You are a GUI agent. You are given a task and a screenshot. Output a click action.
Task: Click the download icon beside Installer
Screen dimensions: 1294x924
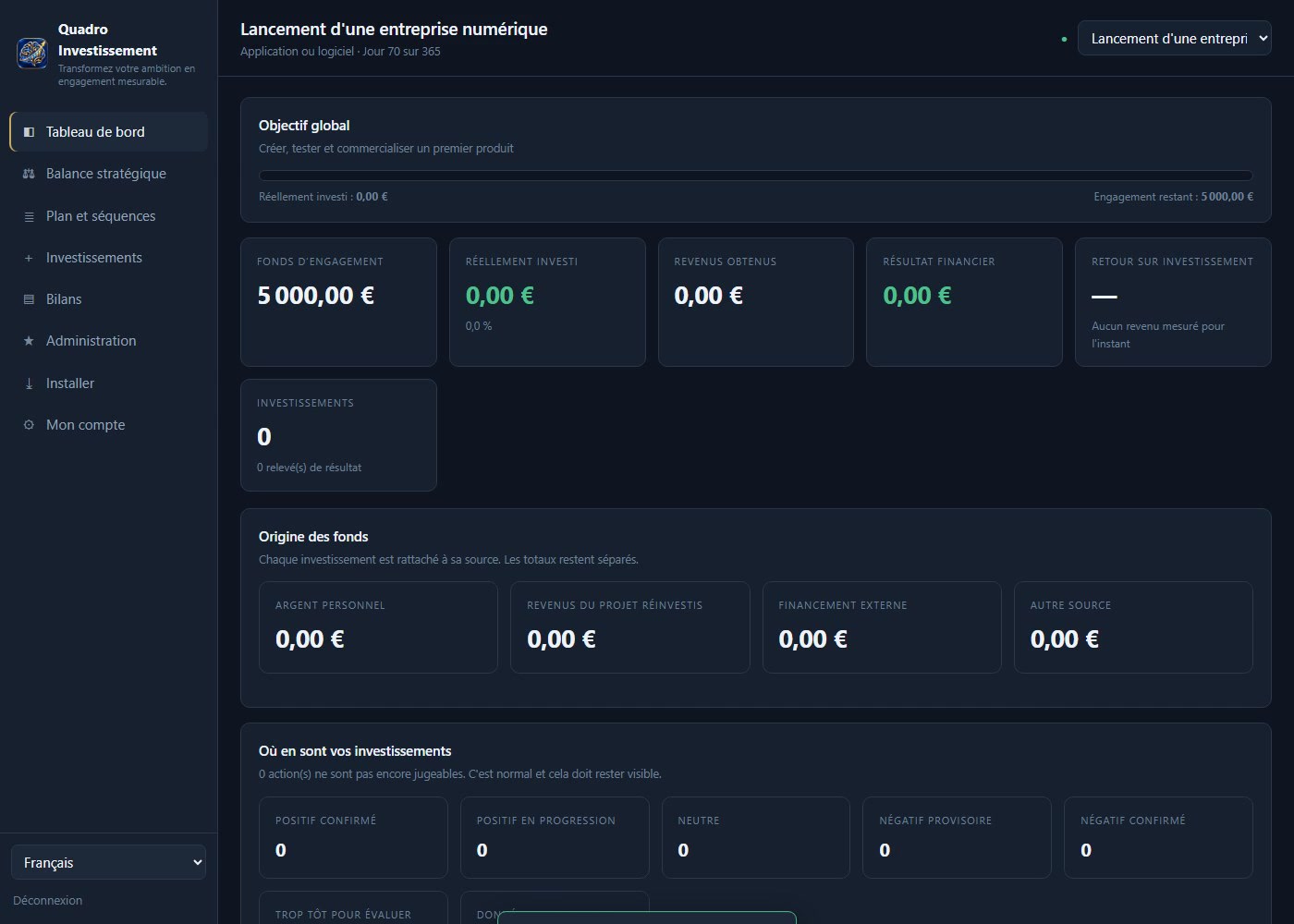coord(29,383)
